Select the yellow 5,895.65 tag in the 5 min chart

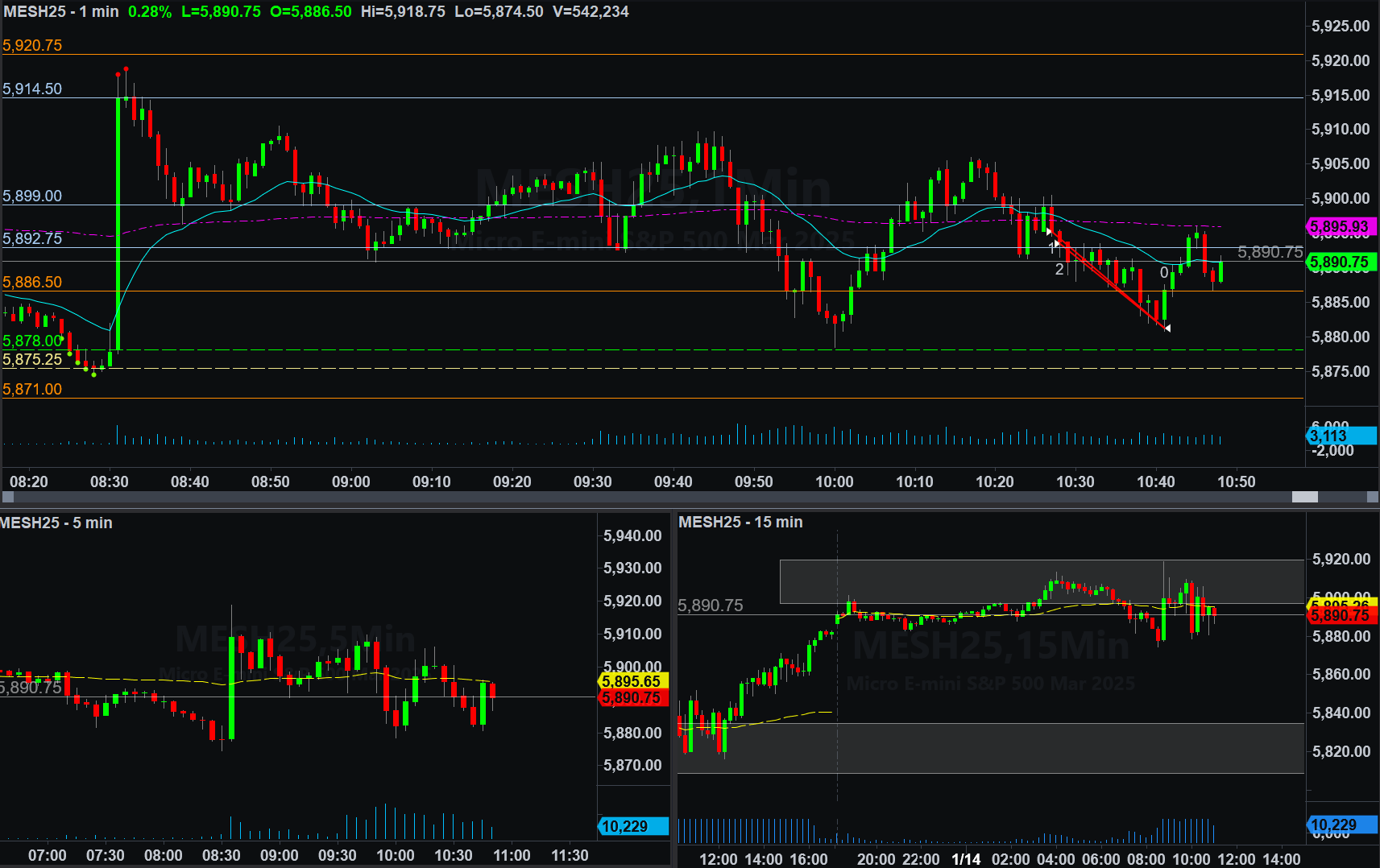pos(632,681)
